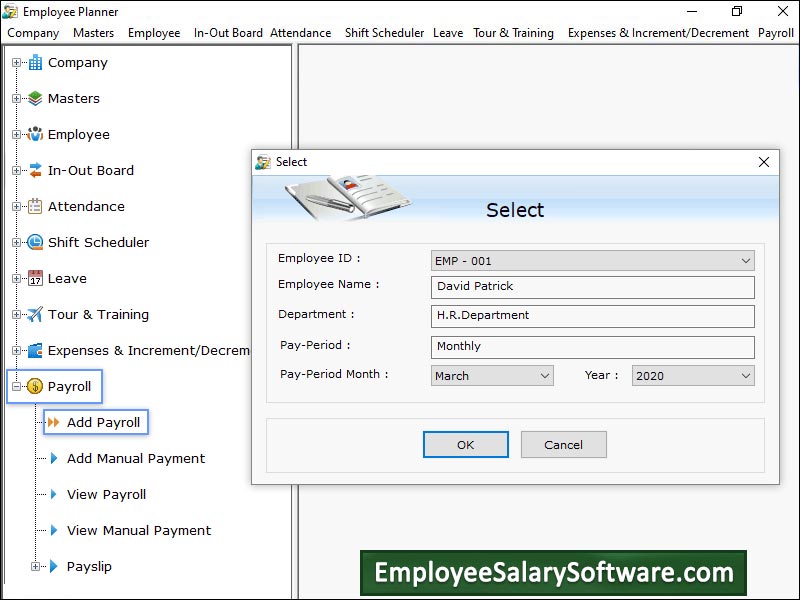This screenshot has height=600, width=800.
Task: Expand the Payslip tree node
Action: [x=36, y=567]
